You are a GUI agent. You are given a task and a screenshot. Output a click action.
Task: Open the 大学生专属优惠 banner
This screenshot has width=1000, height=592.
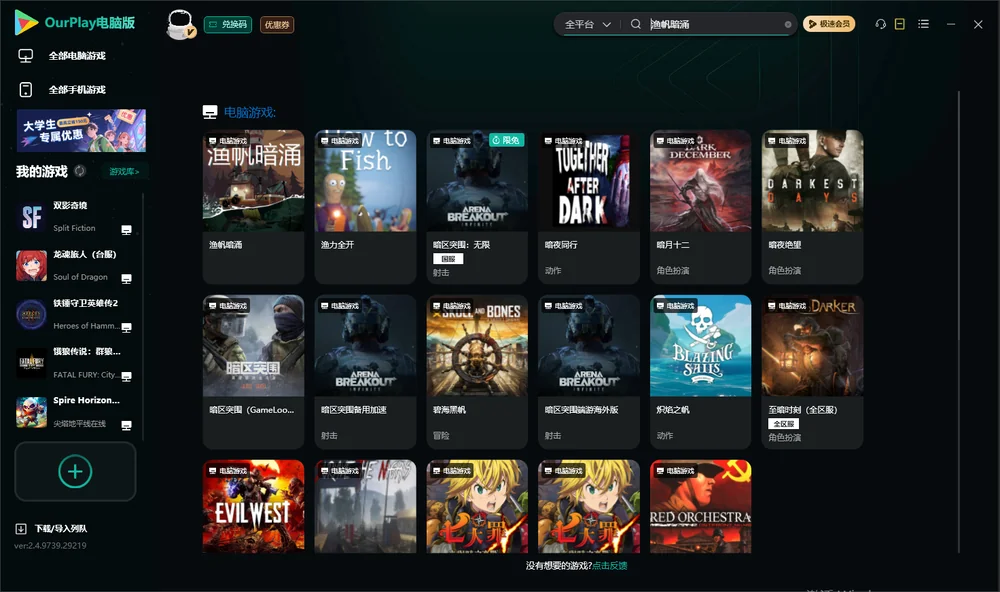[81, 130]
